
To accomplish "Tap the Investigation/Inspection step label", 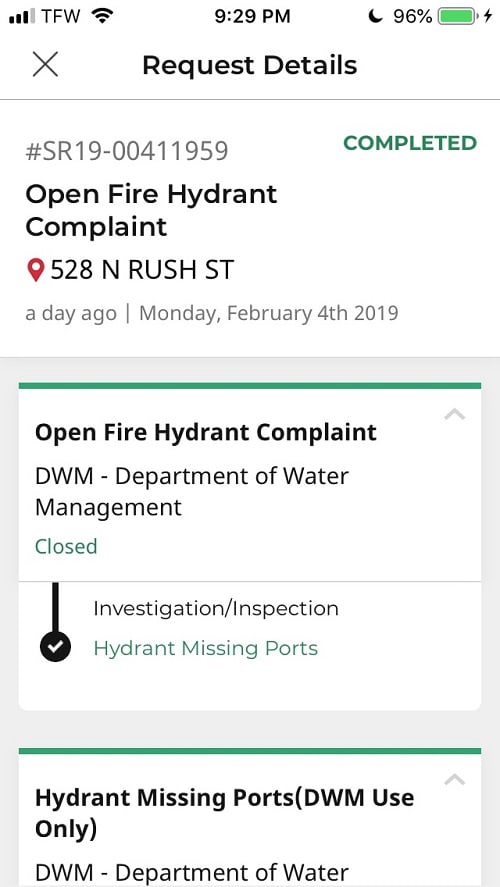I will tap(216, 609).
